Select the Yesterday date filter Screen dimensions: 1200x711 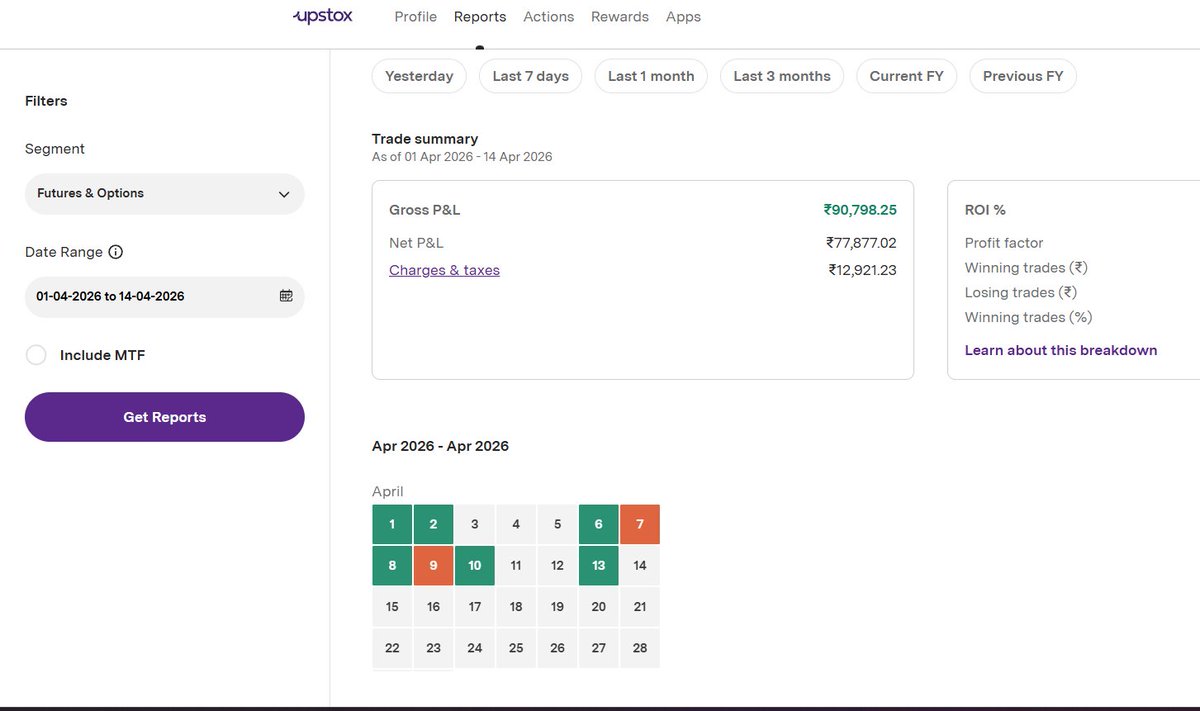coord(419,76)
